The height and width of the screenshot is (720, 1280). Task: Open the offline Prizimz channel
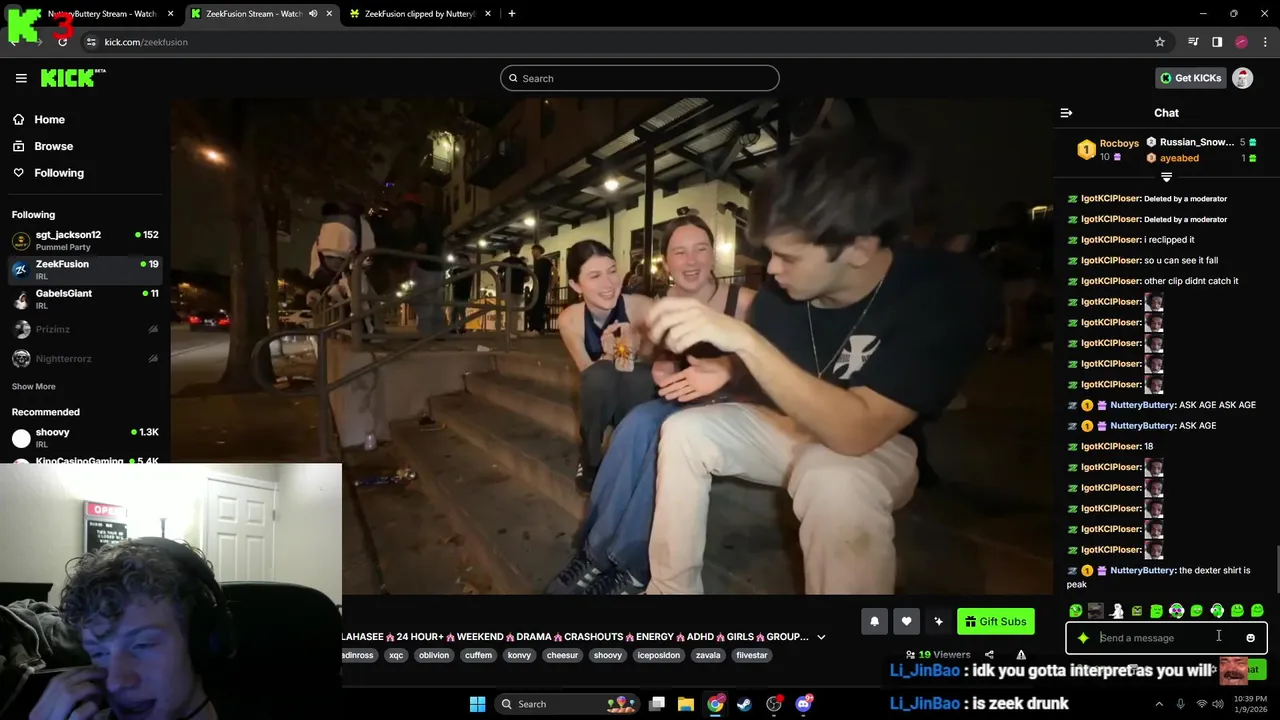point(85,329)
